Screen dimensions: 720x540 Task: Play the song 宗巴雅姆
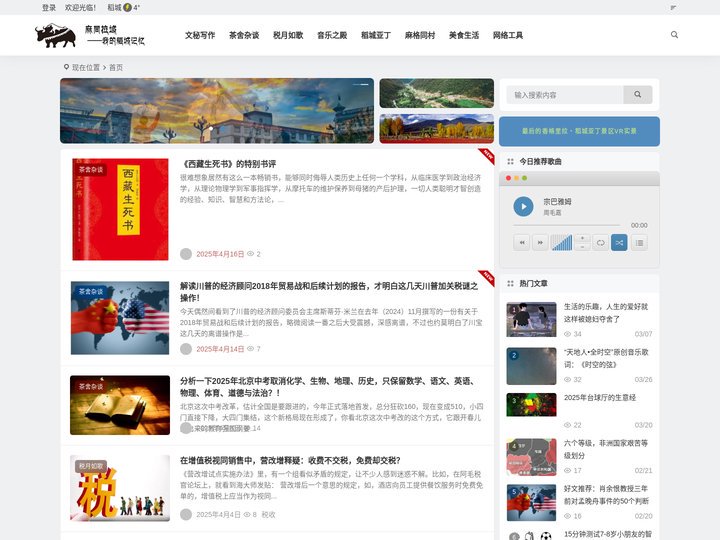click(x=523, y=206)
